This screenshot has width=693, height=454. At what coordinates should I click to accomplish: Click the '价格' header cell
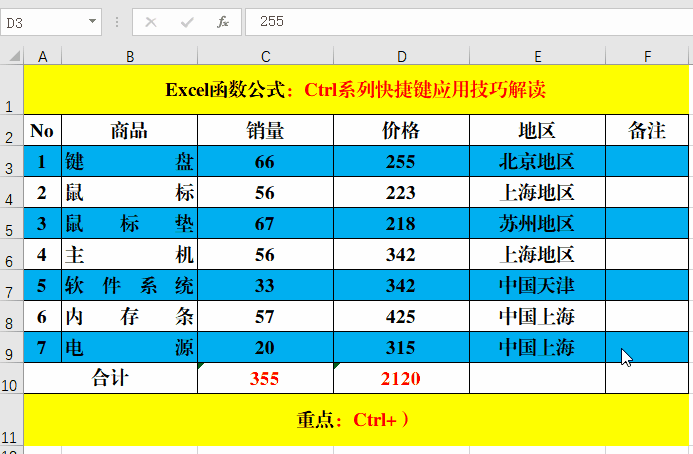coord(401,130)
